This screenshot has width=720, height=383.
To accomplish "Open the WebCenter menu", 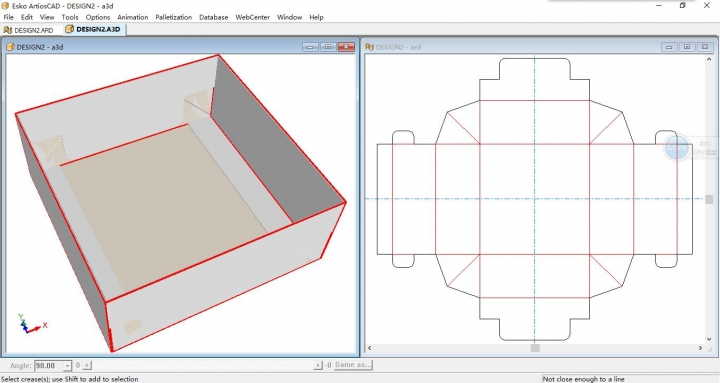I will tap(253, 17).
